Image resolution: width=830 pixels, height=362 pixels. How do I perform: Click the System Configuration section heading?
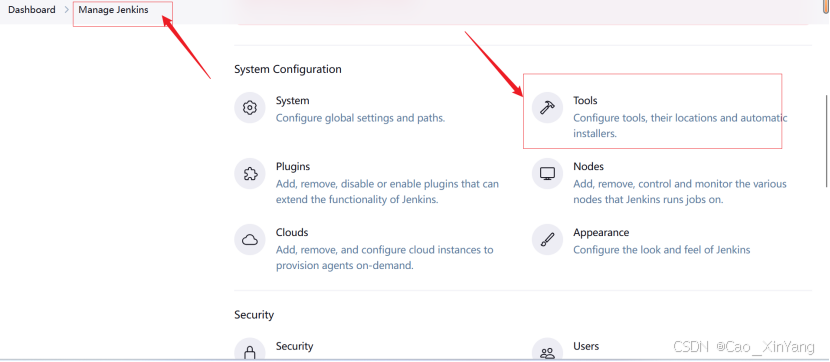288,69
